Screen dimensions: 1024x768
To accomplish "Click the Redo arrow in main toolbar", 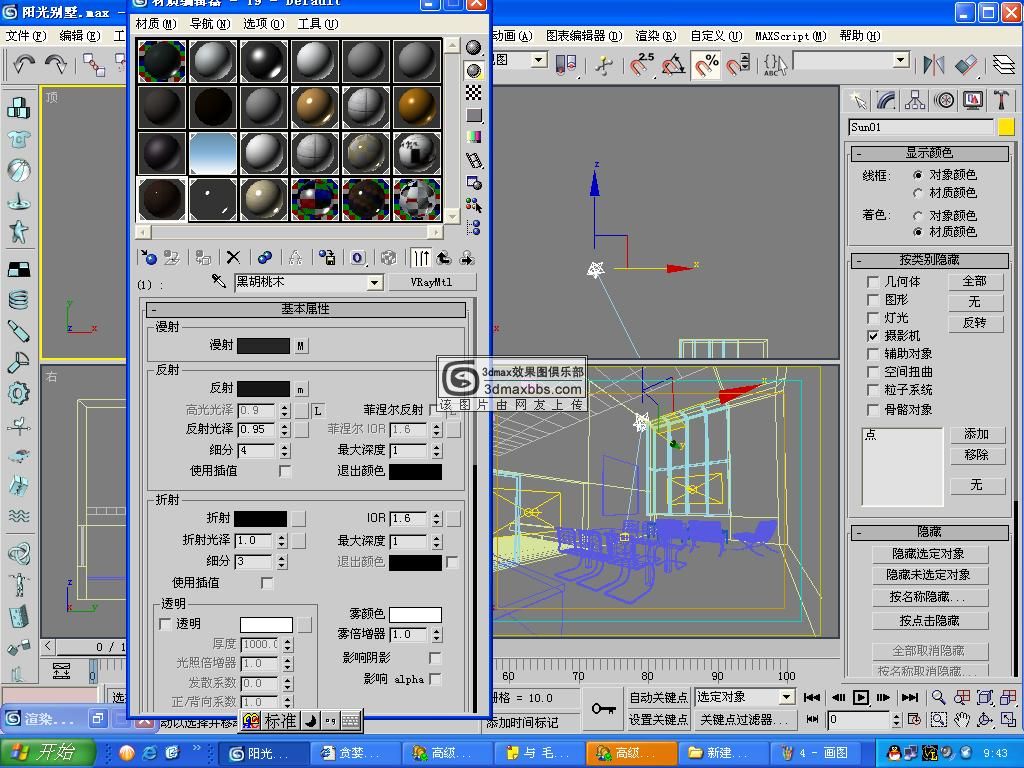I will 56,64.
